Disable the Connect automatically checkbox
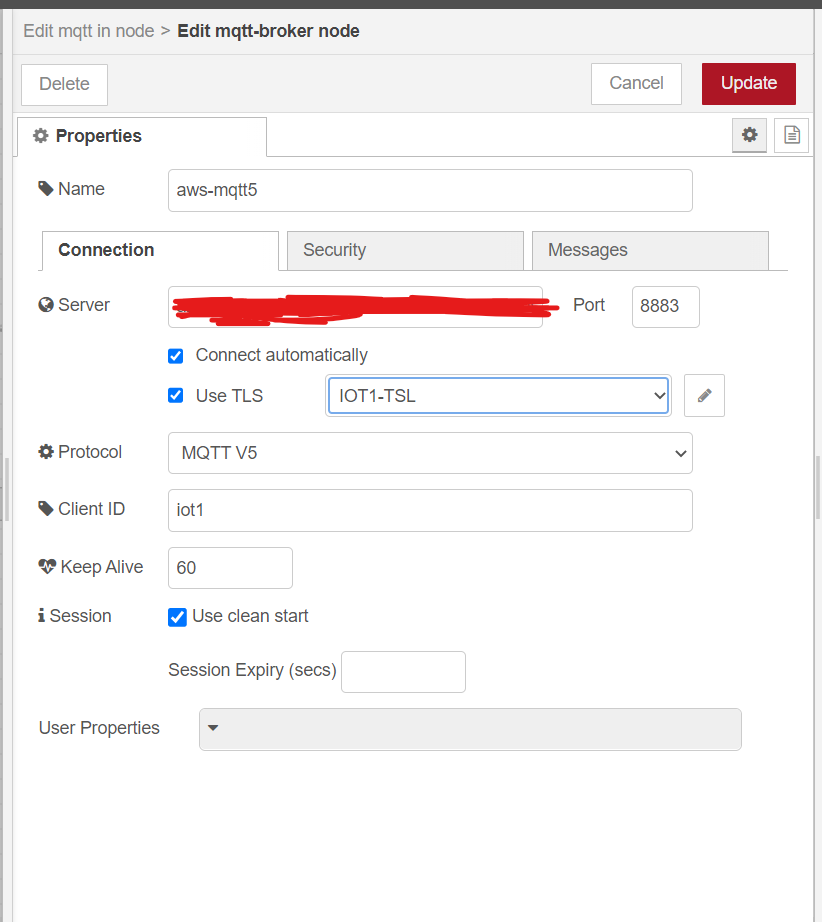The width and height of the screenshot is (822, 922). 175,356
